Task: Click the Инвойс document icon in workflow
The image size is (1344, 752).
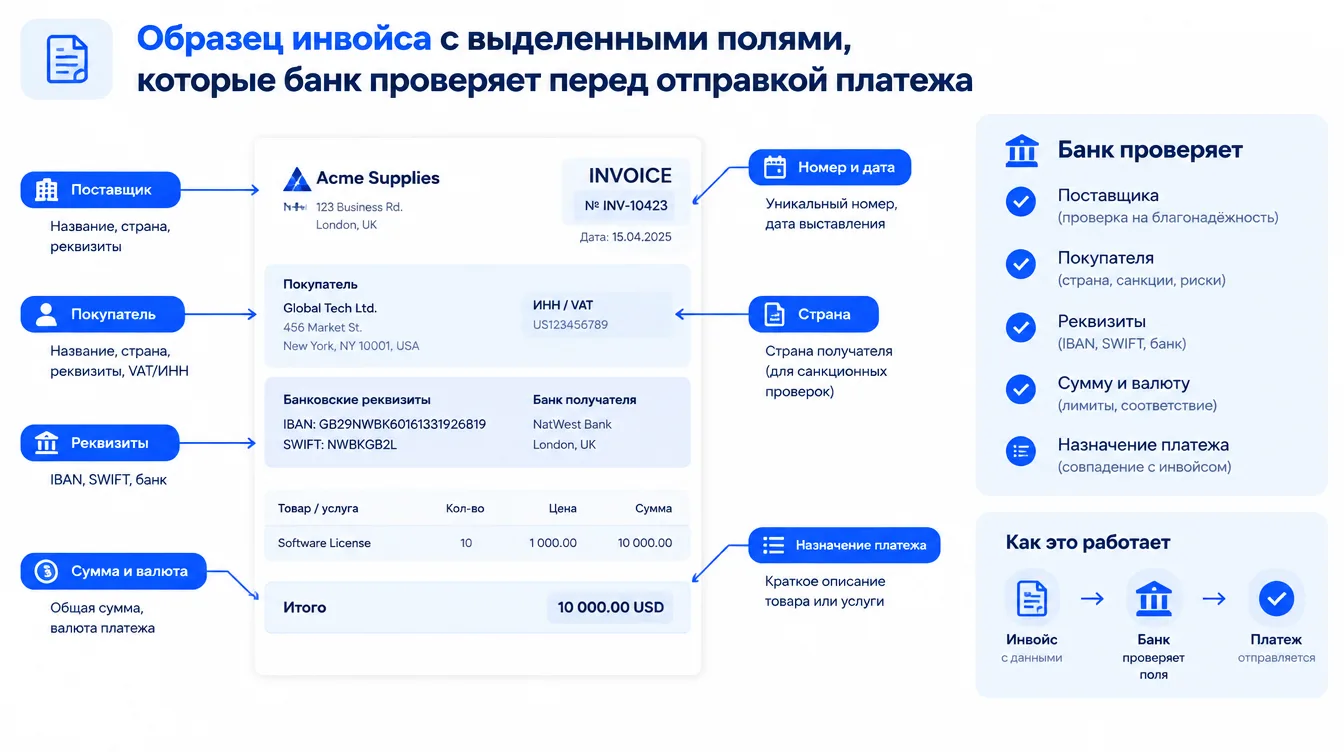Action: [1031, 599]
